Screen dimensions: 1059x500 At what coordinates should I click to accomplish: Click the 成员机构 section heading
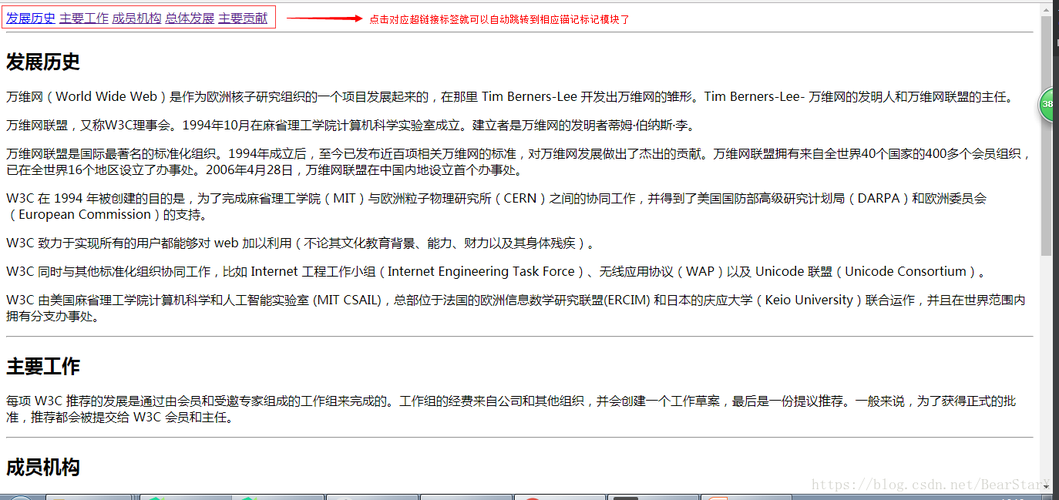(x=43, y=467)
